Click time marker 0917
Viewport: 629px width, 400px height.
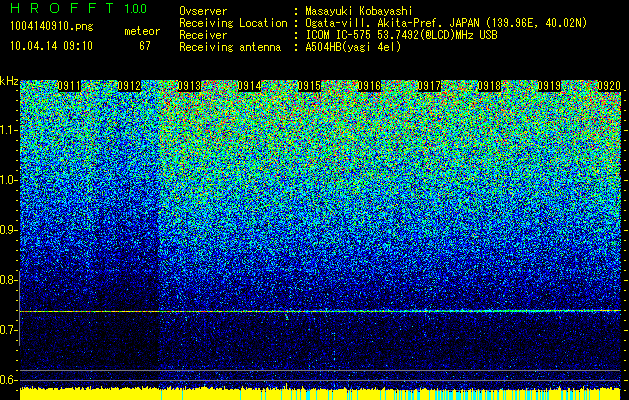tap(429, 86)
